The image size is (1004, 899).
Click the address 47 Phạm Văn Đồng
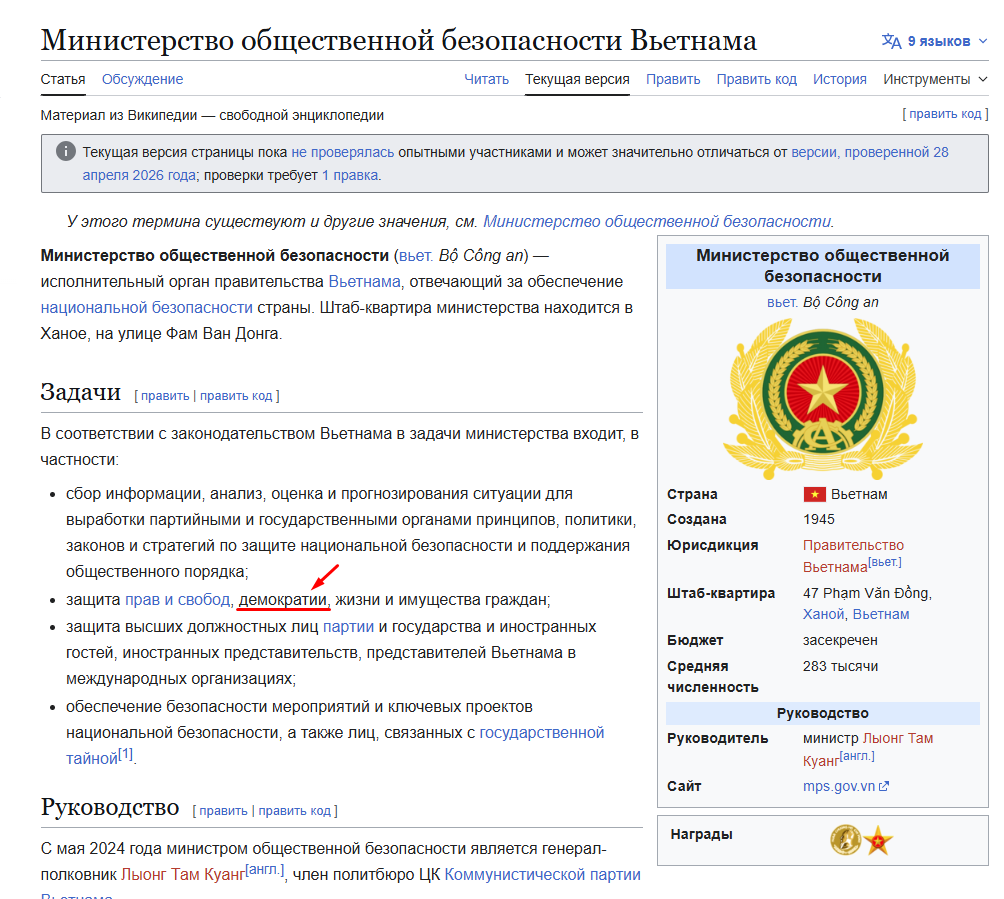coord(867,594)
